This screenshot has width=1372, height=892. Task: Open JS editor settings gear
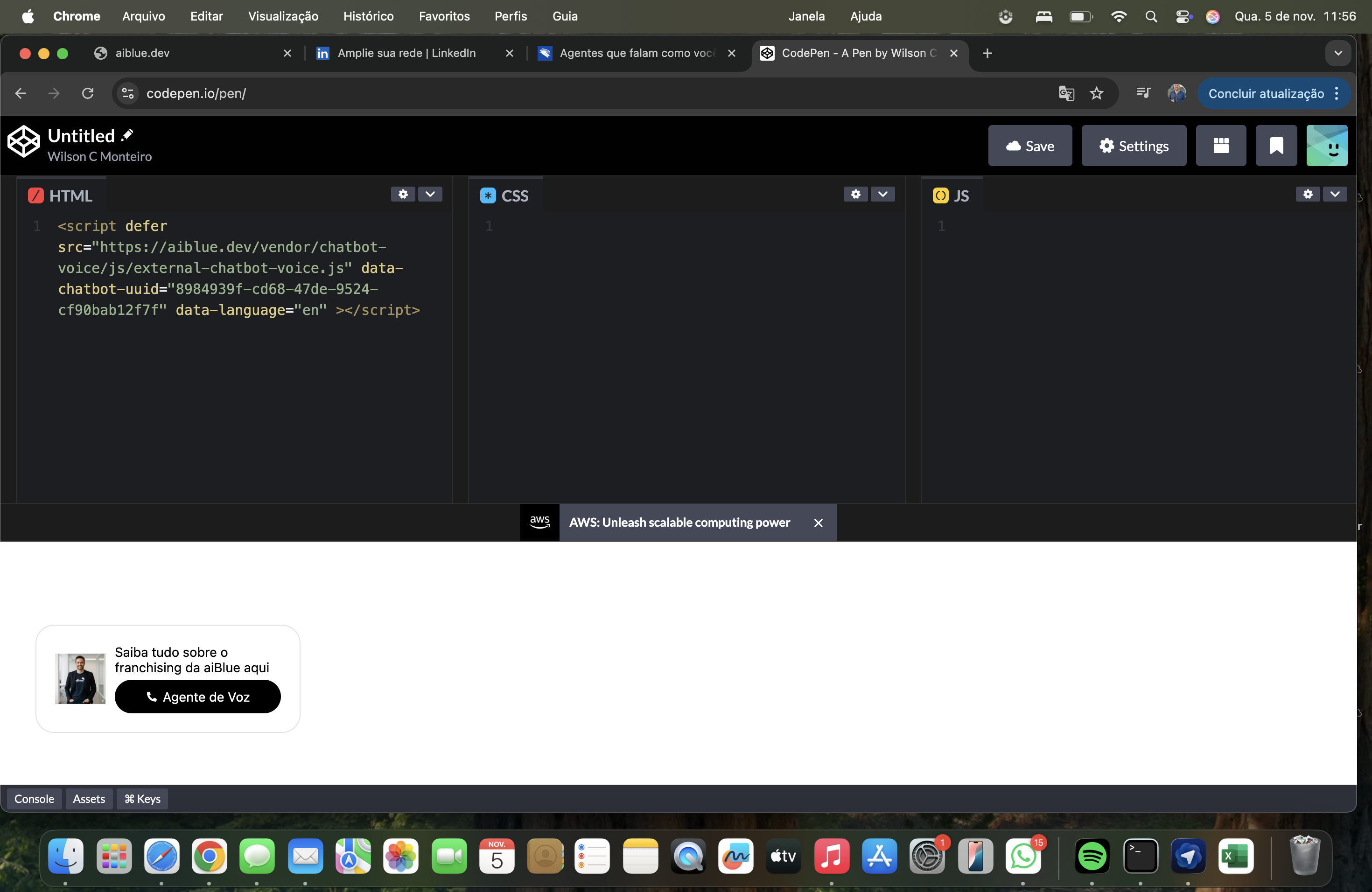pyautogui.click(x=1308, y=194)
